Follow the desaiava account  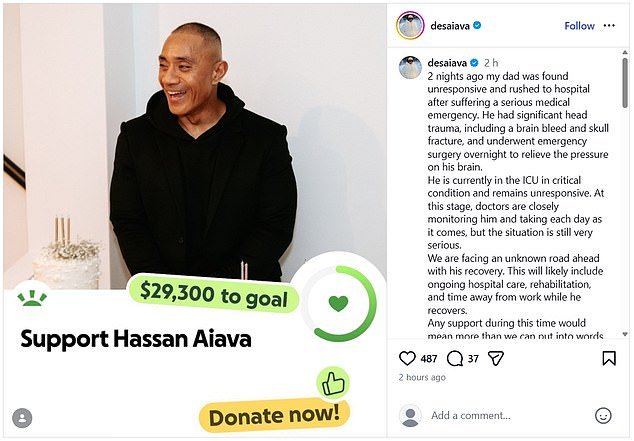(x=579, y=26)
